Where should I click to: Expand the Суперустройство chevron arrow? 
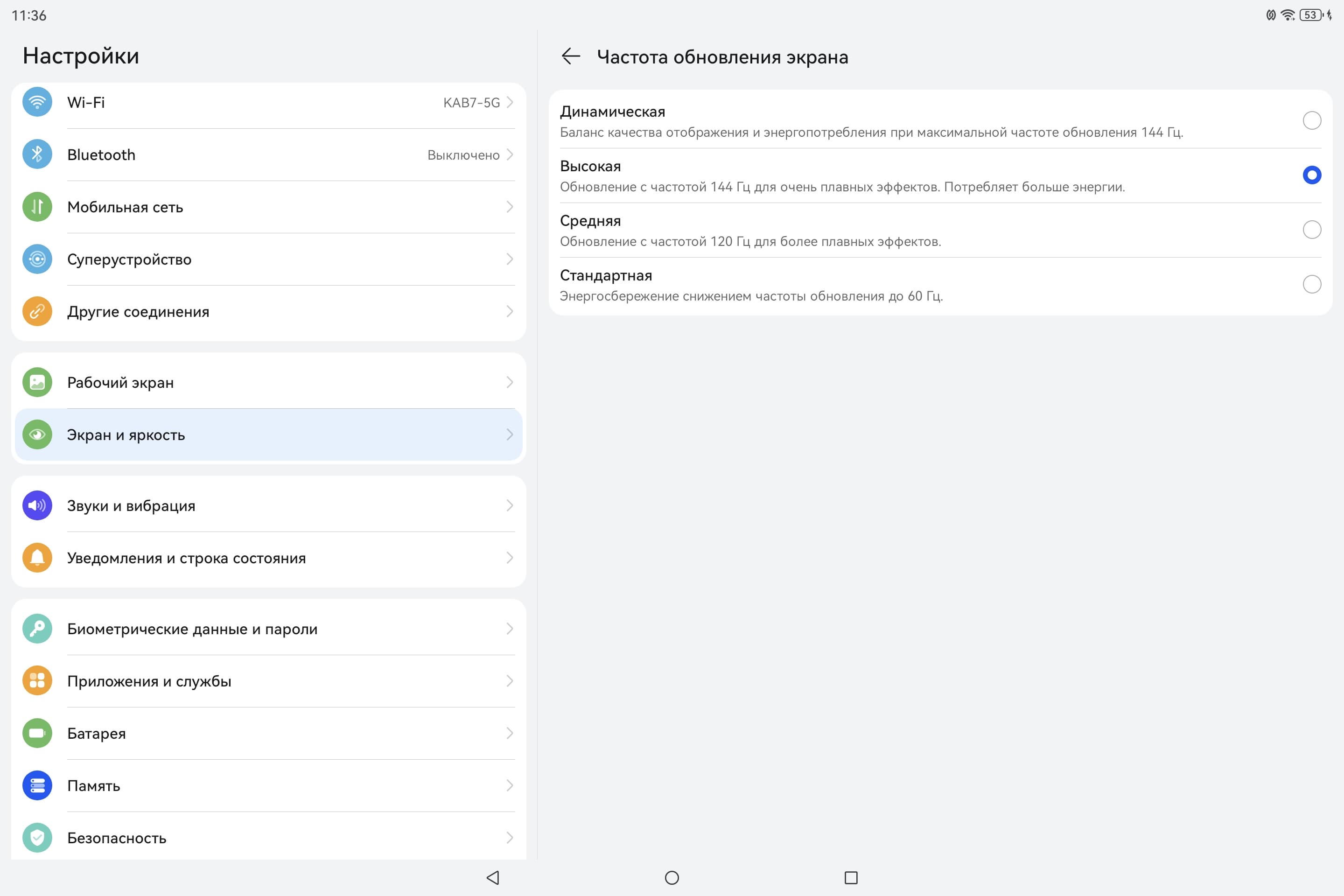tap(509, 259)
